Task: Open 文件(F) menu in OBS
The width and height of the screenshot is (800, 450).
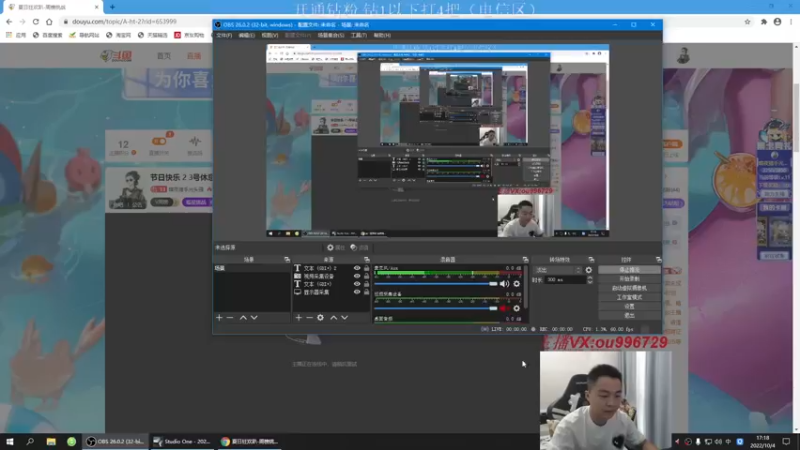Action: tap(224, 35)
